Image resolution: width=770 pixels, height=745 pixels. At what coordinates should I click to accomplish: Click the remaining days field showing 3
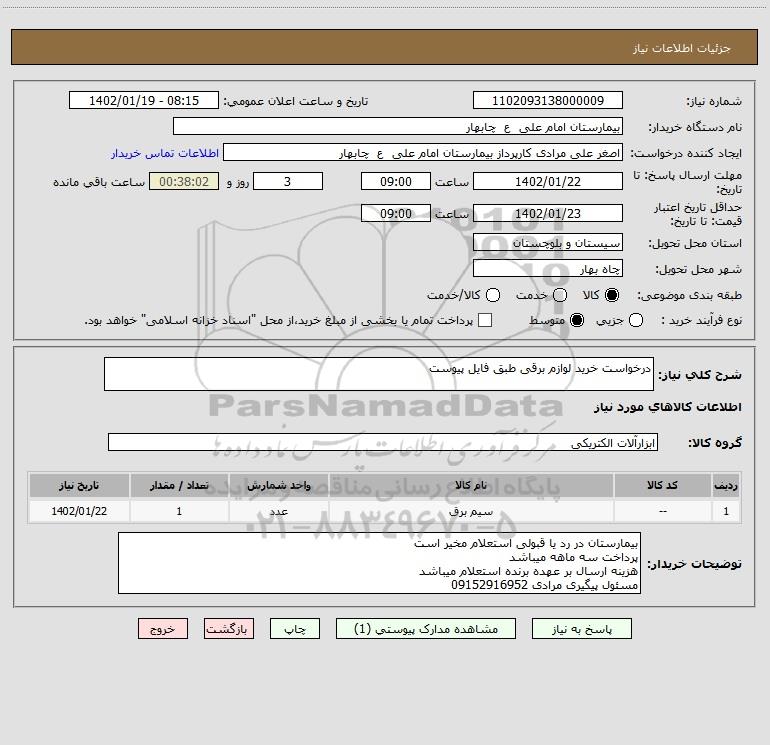[288, 182]
